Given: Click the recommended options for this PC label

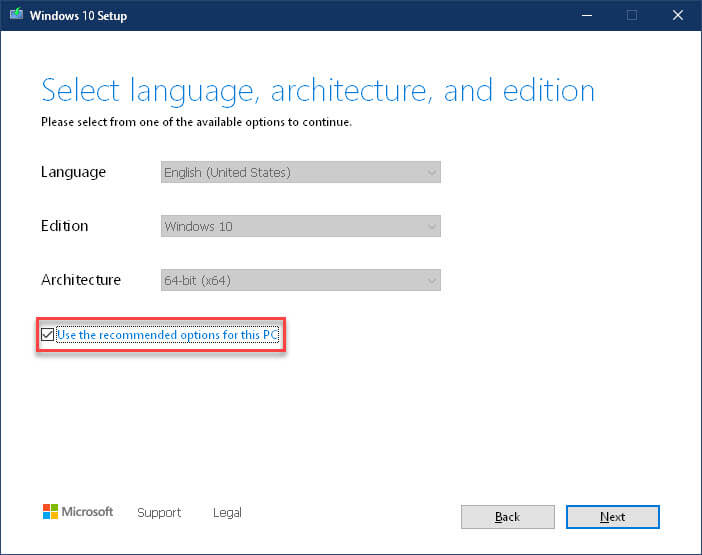Looking at the screenshot, I should (x=167, y=335).
